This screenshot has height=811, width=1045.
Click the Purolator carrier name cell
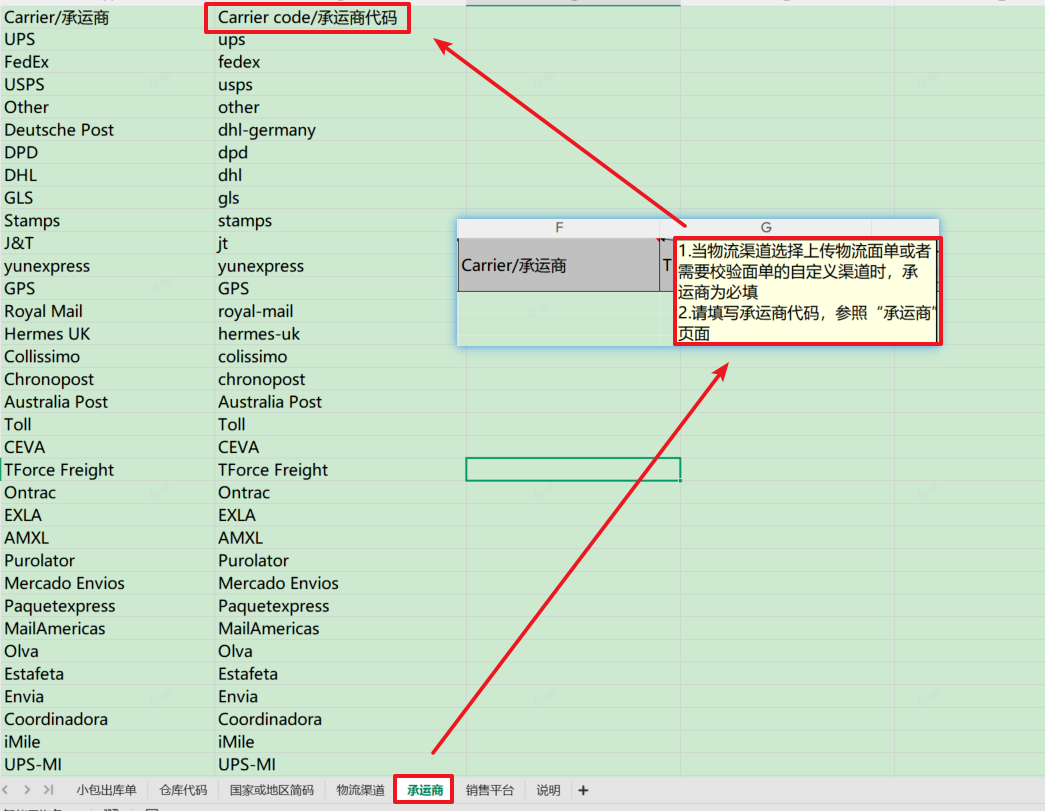[107, 560]
